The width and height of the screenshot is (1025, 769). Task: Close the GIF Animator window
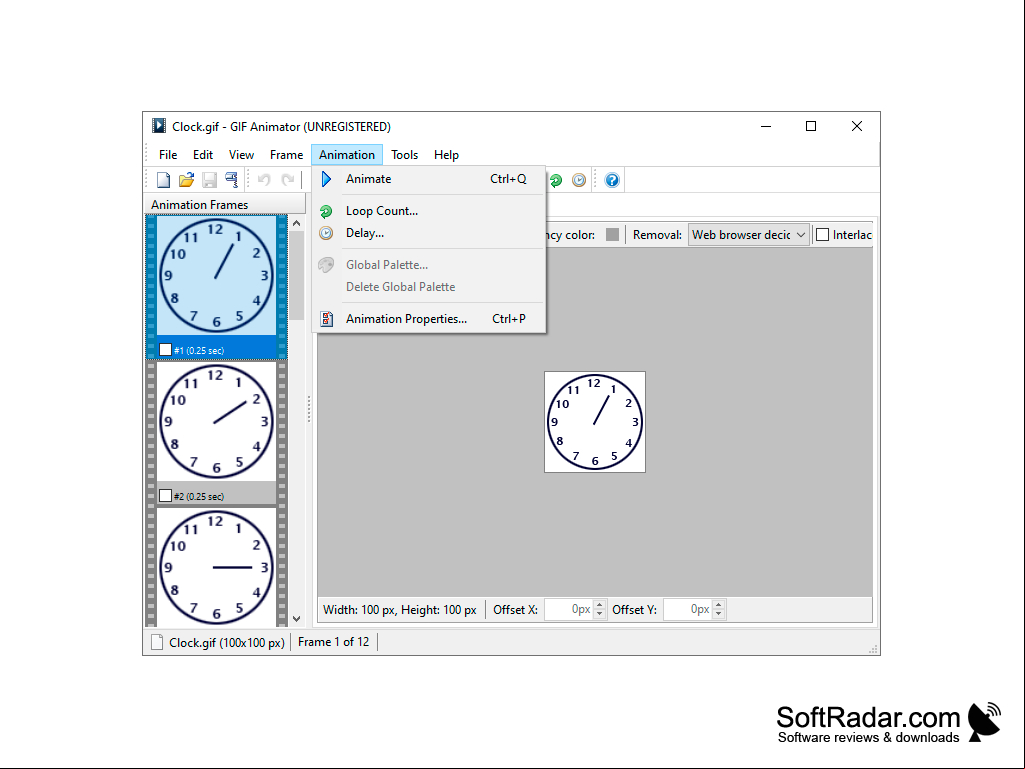coord(857,126)
